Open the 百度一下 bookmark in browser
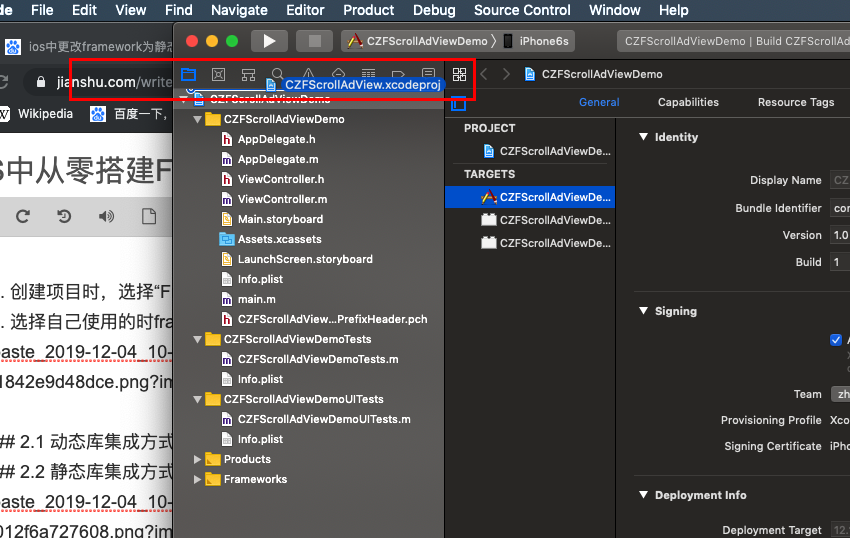 point(128,114)
